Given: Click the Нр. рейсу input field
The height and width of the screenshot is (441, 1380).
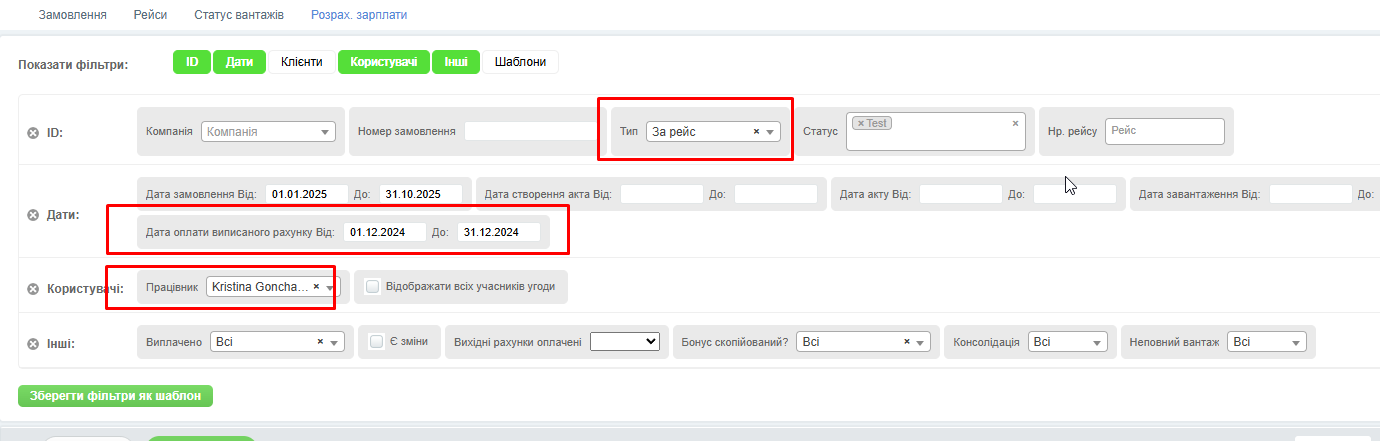Looking at the screenshot, I should pos(1164,131).
